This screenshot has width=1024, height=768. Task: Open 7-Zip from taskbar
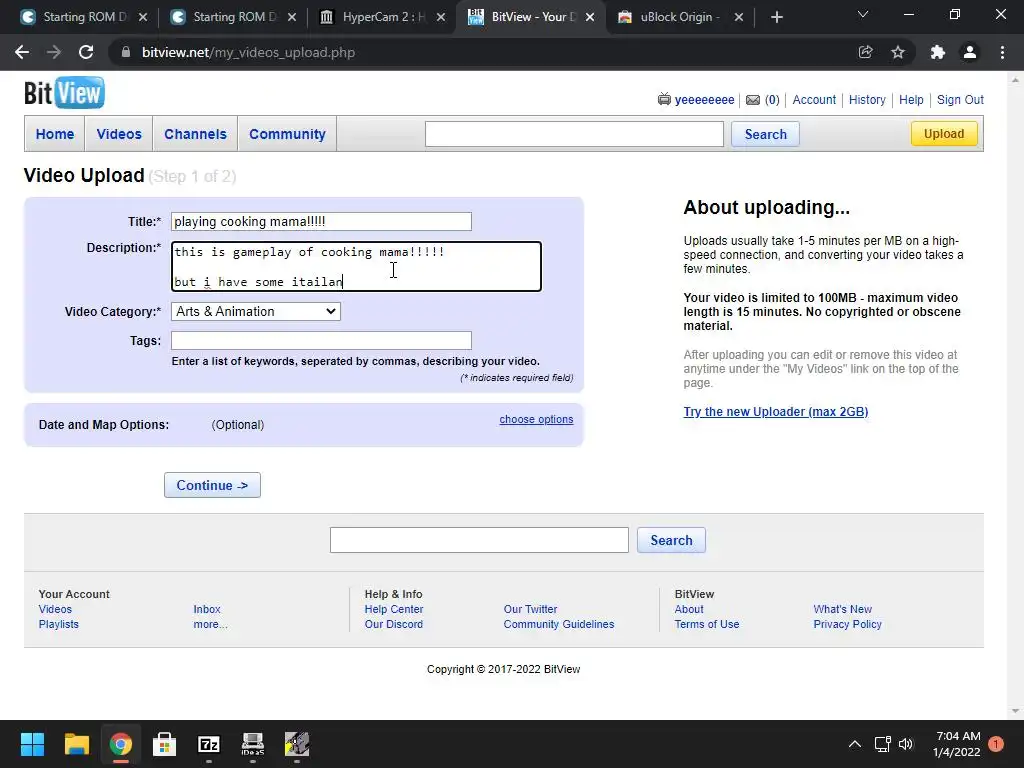pos(208,744)
